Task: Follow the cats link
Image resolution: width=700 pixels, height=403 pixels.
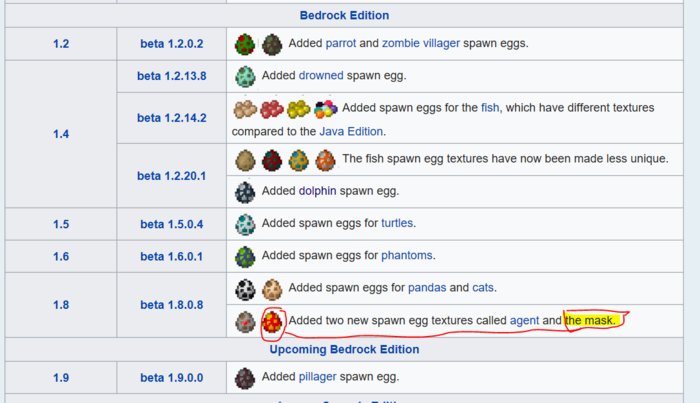Action: (483, 287)
